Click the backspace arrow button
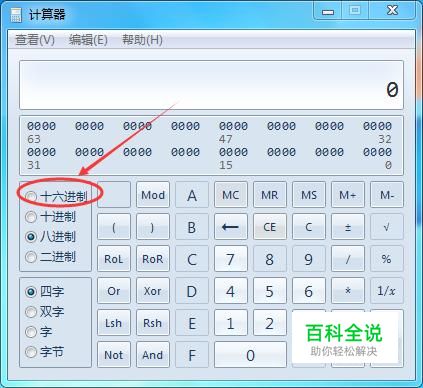Image resolution: width=423 pixels, height=388 pixels. [x=231, y=227]
